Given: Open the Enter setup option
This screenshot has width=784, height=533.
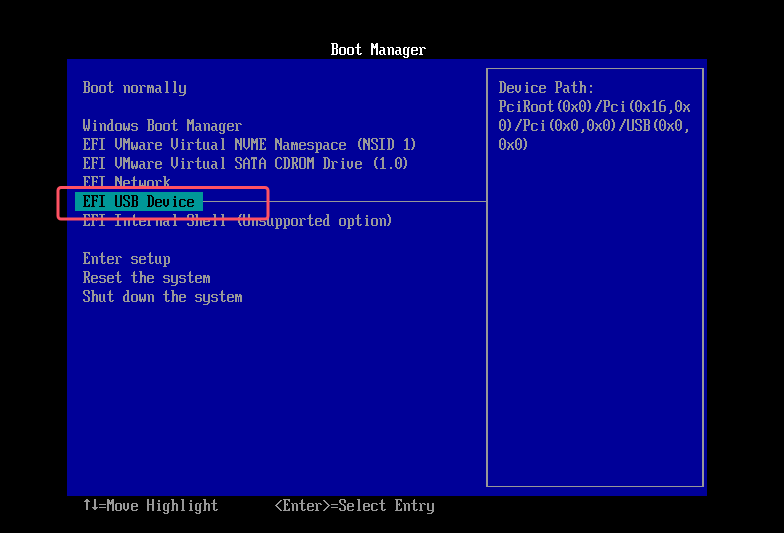Looking at the screenshot, I should coord(126,259).
